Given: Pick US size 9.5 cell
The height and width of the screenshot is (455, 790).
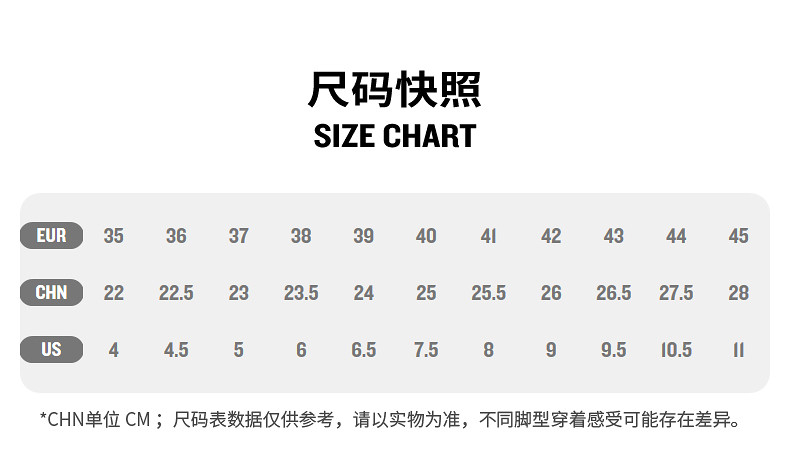Looking at the screenshot, I should coord(613,350).
